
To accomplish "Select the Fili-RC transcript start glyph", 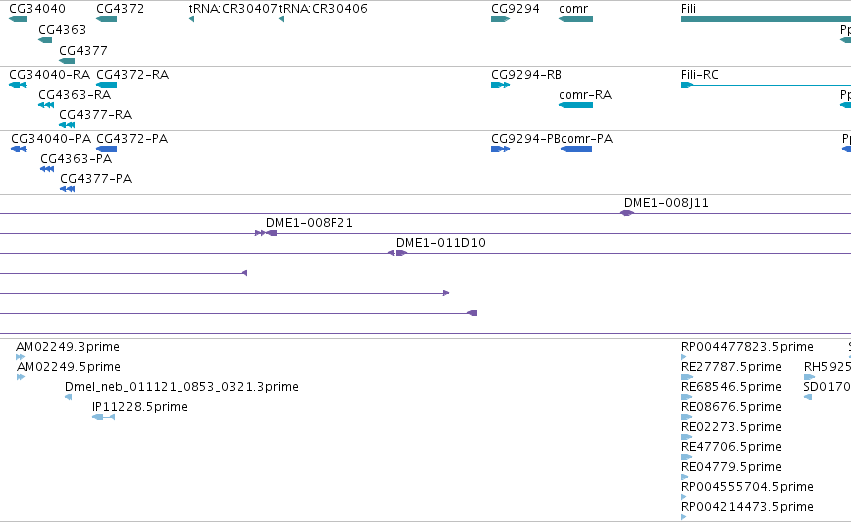I will (x=687, y=85).
